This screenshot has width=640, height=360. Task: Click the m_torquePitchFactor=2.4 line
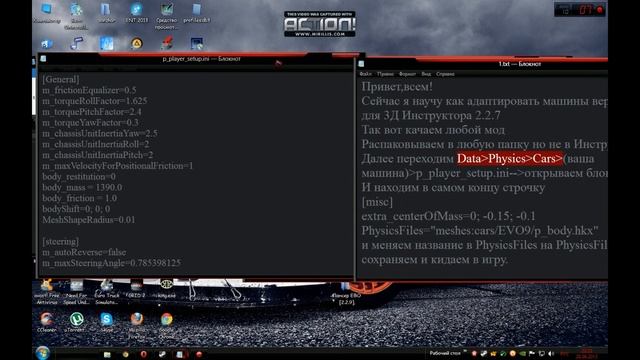(91, 112)
